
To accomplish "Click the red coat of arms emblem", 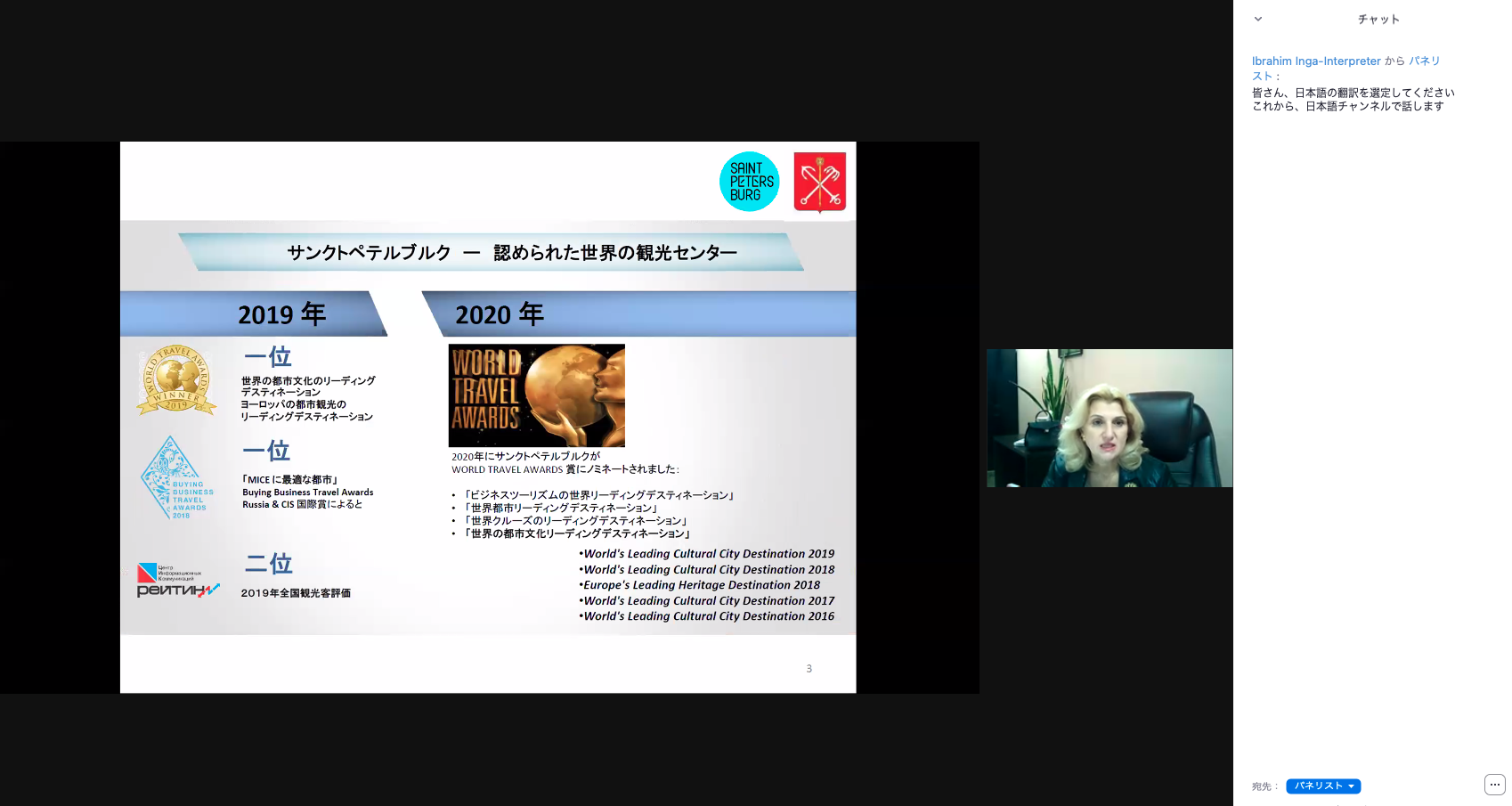I will 819,182.
